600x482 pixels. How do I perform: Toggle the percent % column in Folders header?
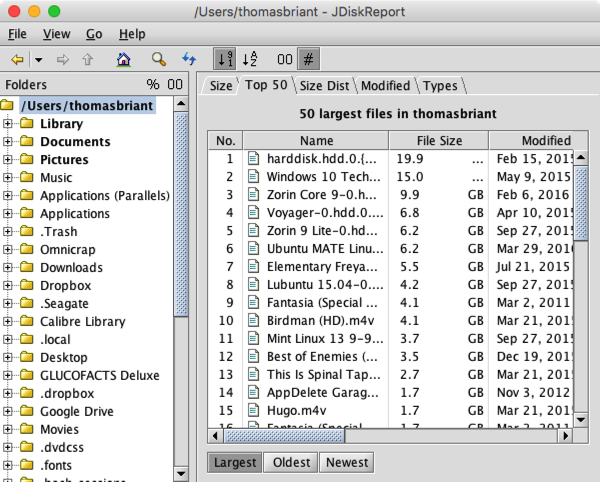[153, 84]
